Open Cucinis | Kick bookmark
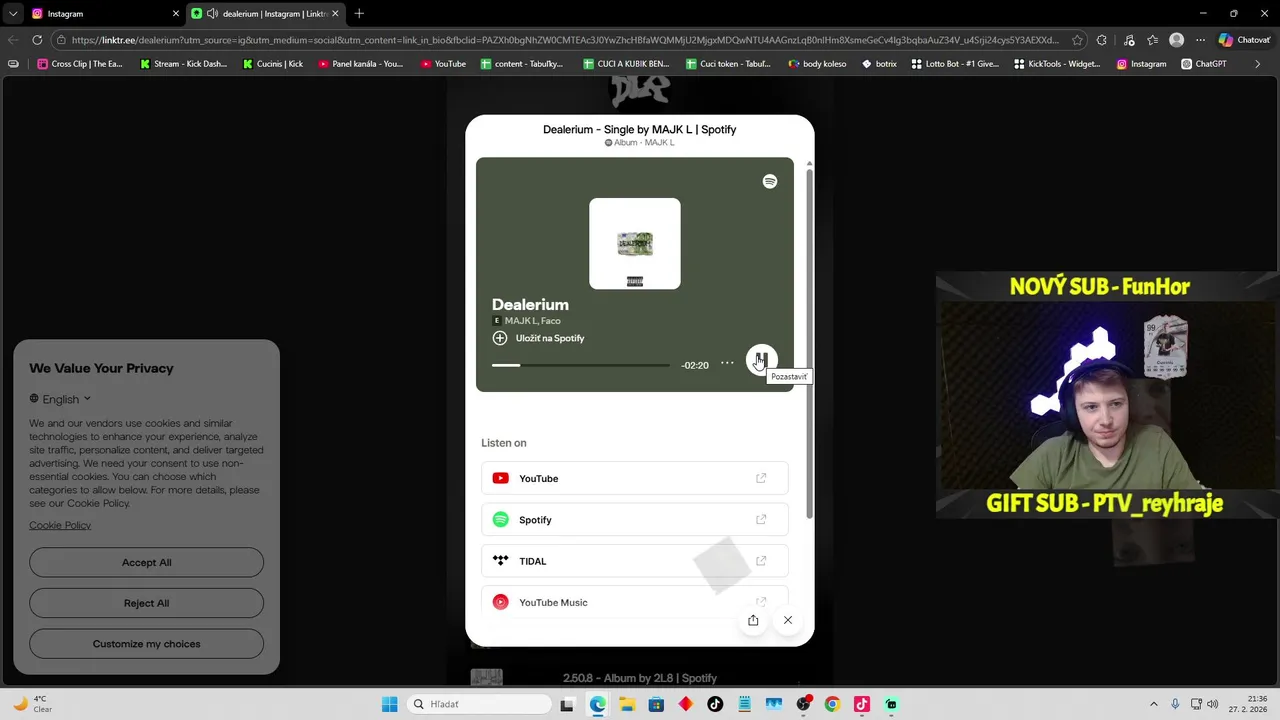The width and height of the screenshot is (1280, 720). coord(273,64)
